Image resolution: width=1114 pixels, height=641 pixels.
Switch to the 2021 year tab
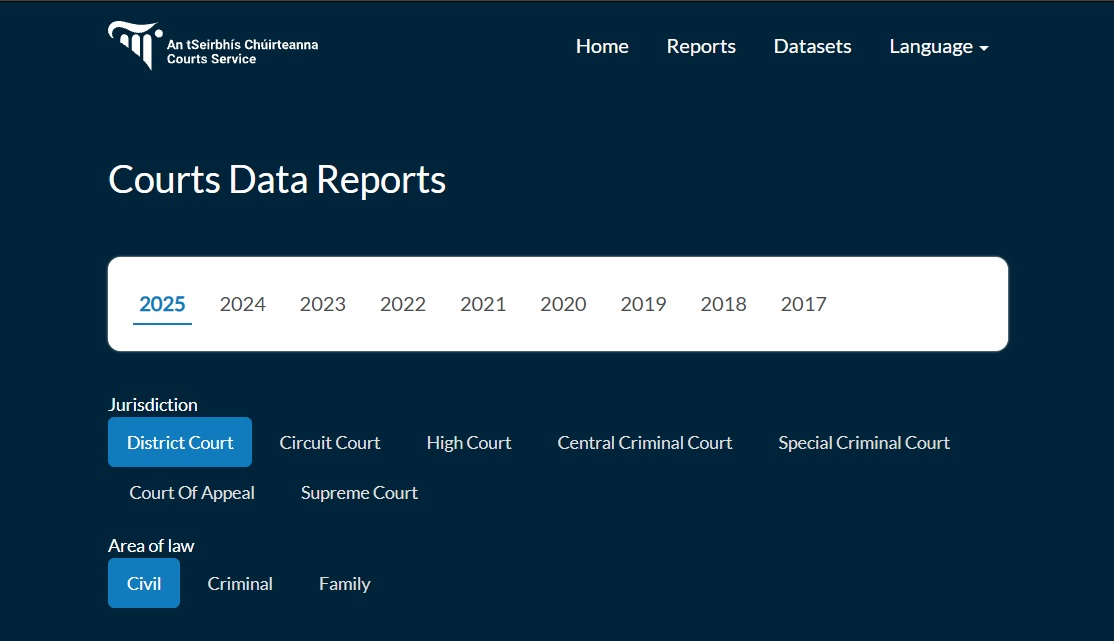pyautogui.click(x=483, y=304)
